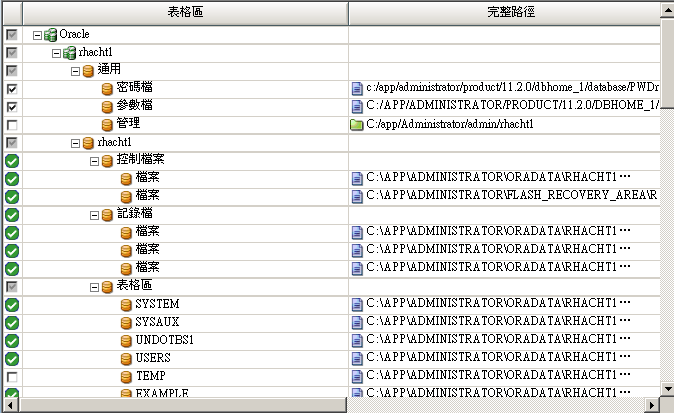Click the 記錄檔 cylinder icon
The image size is (674, 413).
click(107, 215)
